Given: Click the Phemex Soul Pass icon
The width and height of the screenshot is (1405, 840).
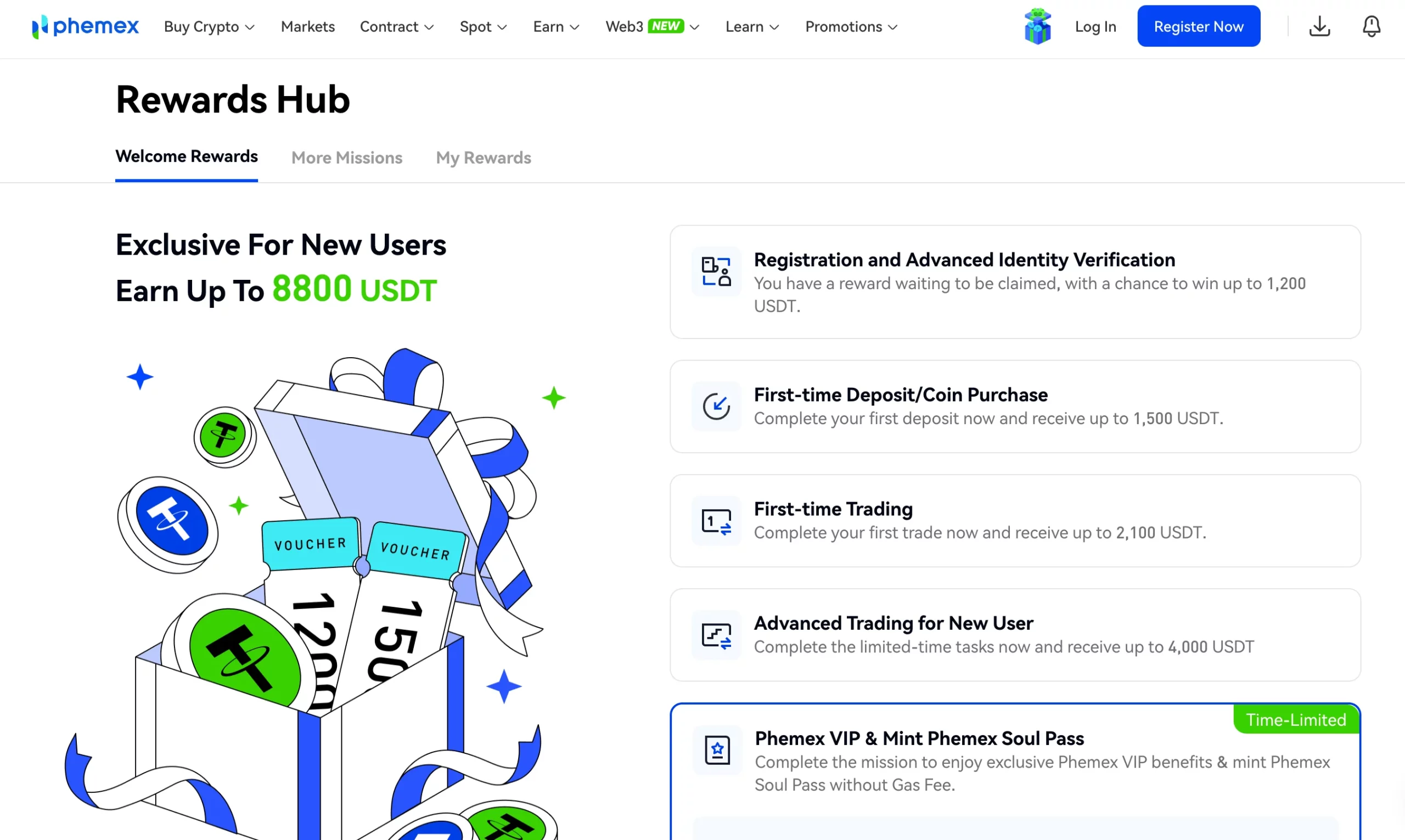Looking at the screenshot, I should coord(717,749).
